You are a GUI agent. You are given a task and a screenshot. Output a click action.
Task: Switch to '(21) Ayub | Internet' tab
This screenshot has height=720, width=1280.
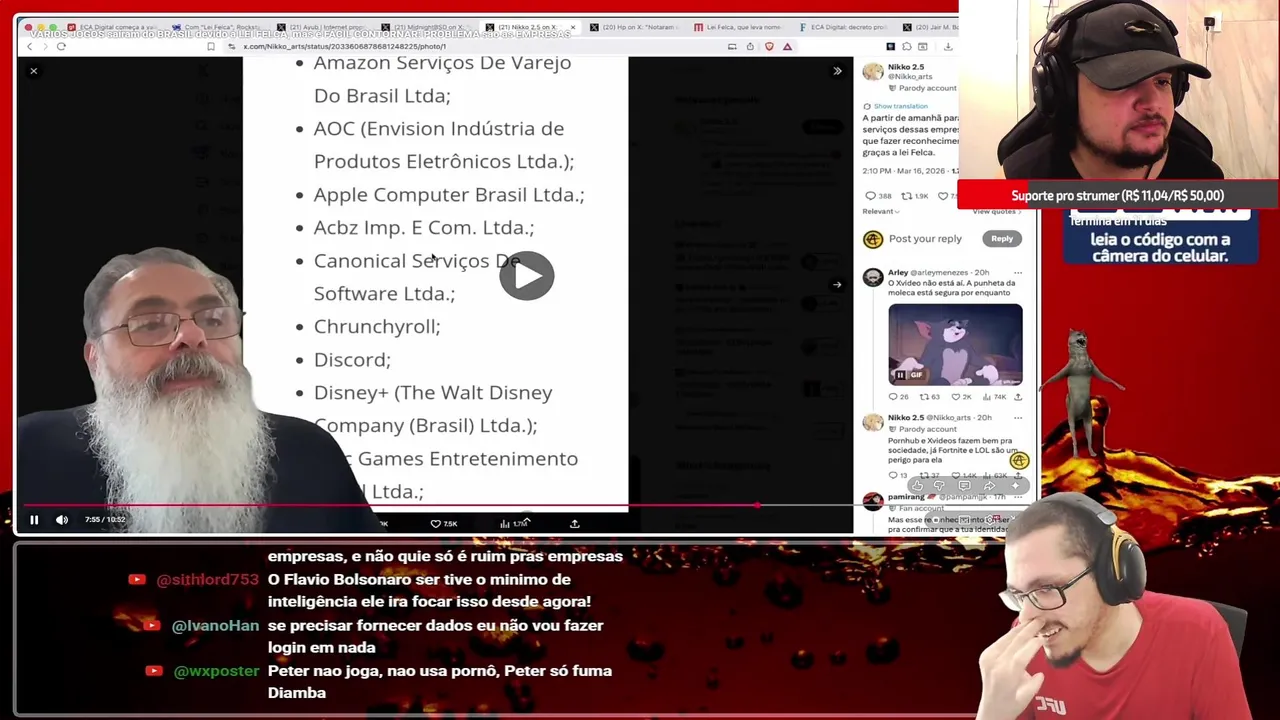(321, 27)
